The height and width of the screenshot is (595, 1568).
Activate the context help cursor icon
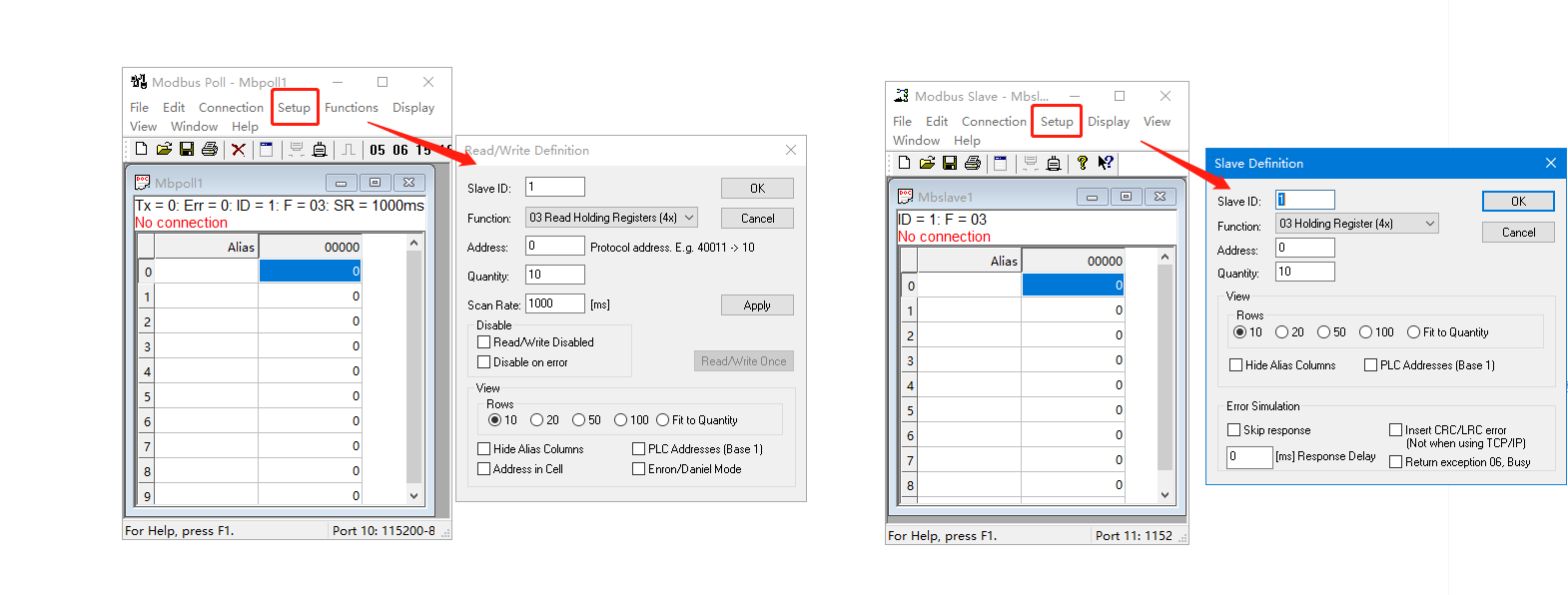(1105, 164)
